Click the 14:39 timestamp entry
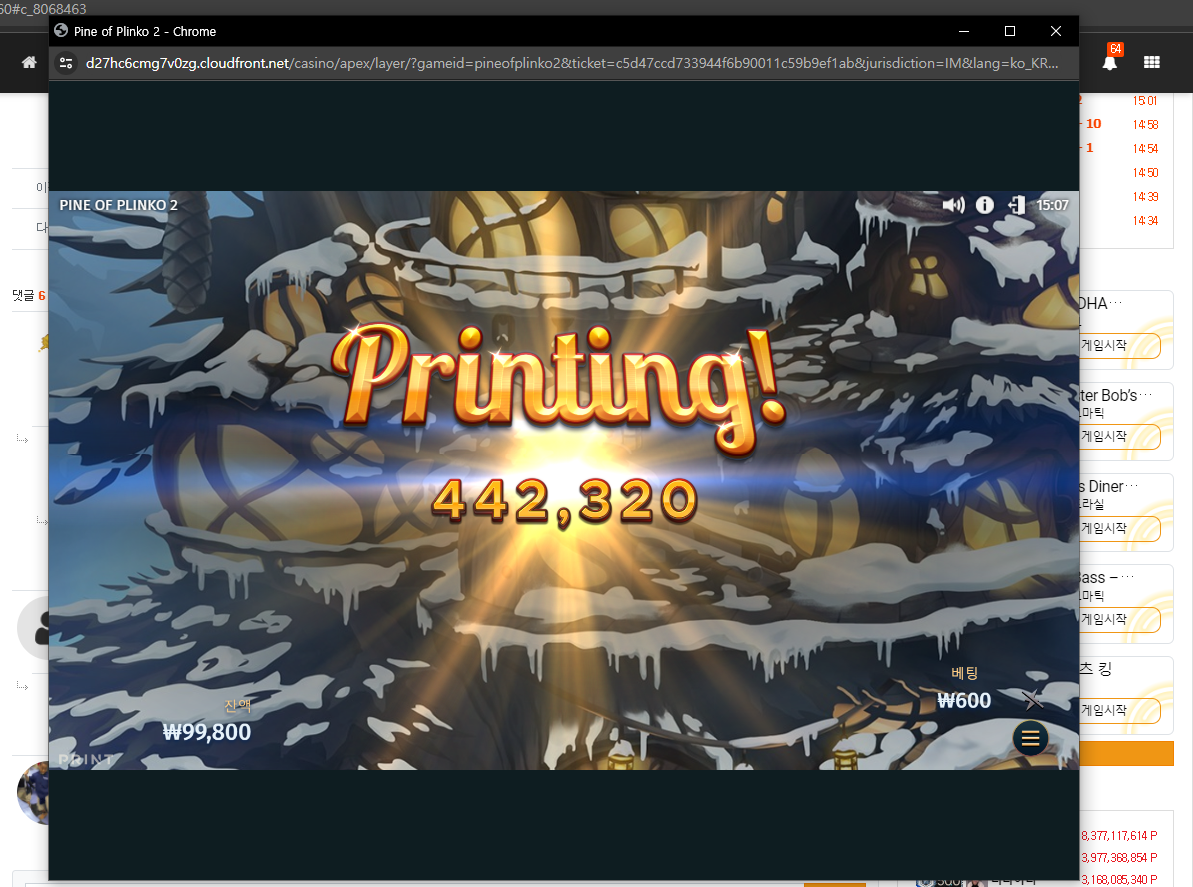Image resolution: width=1193 pixels, height=887 pixels. [x=1145, y=196]
